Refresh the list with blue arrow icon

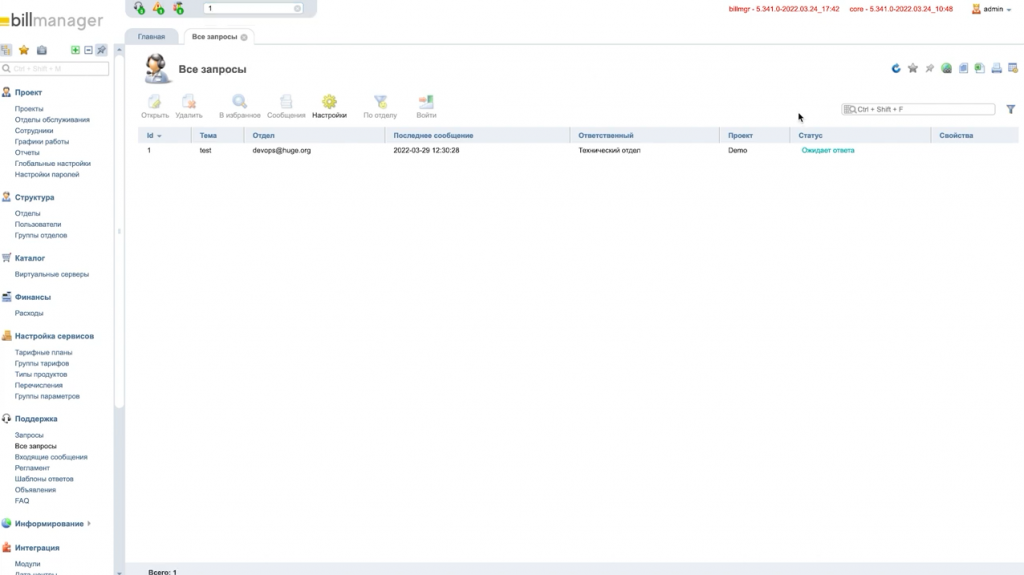(896, 69)
